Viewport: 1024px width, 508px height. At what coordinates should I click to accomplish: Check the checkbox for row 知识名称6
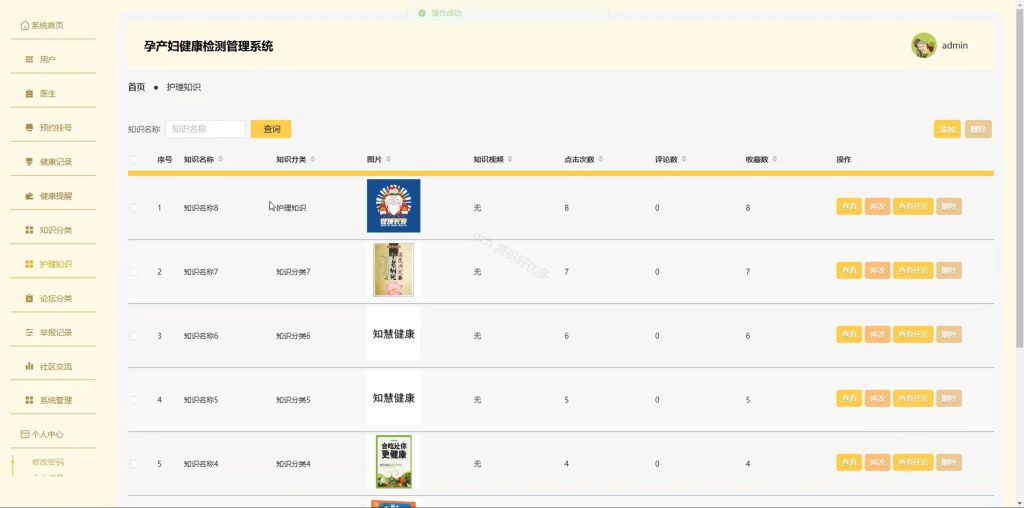135,336
